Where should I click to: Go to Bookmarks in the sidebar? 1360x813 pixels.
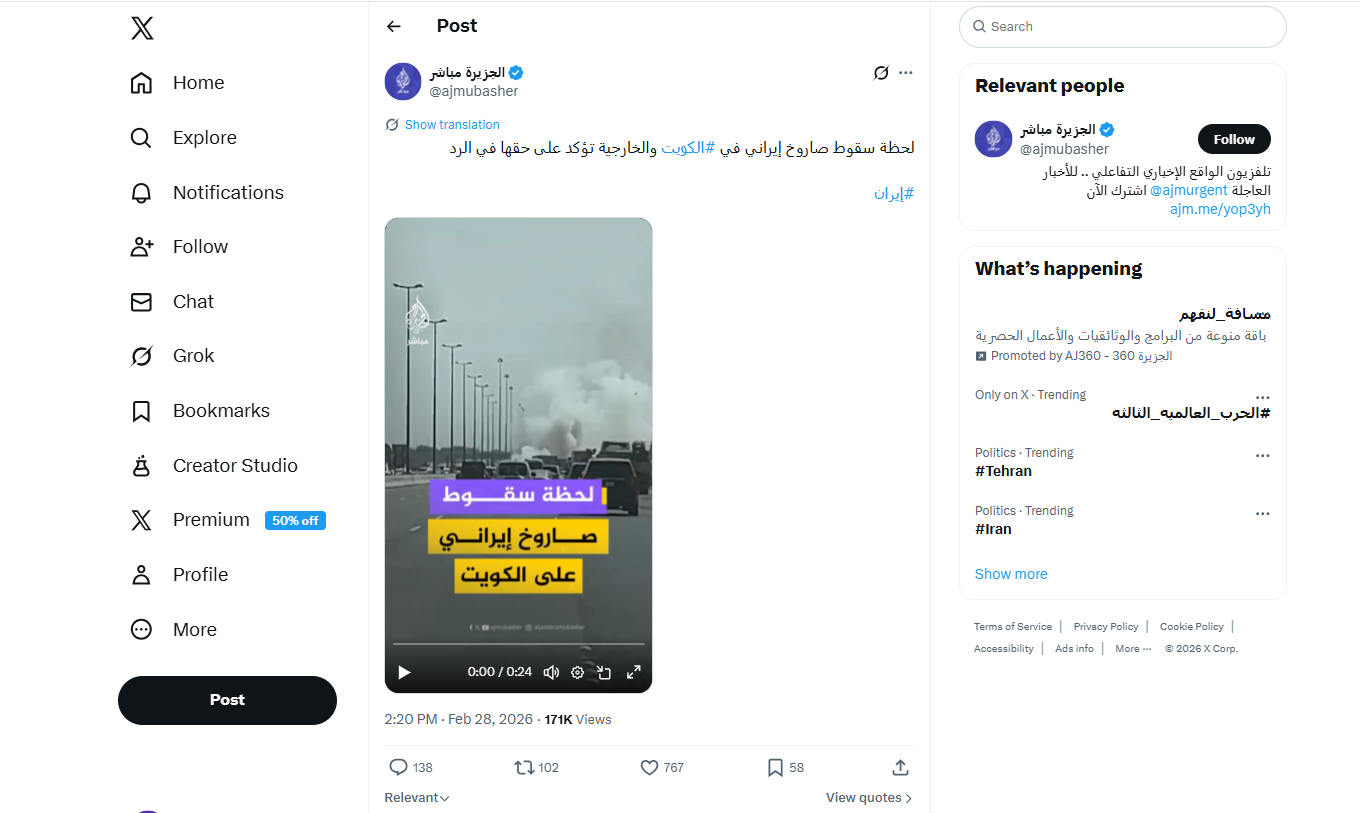[x=220, y=411]
